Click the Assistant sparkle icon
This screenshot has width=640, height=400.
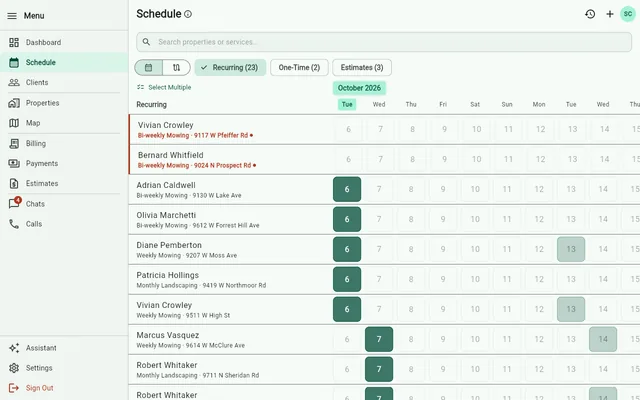pos(14,348)
